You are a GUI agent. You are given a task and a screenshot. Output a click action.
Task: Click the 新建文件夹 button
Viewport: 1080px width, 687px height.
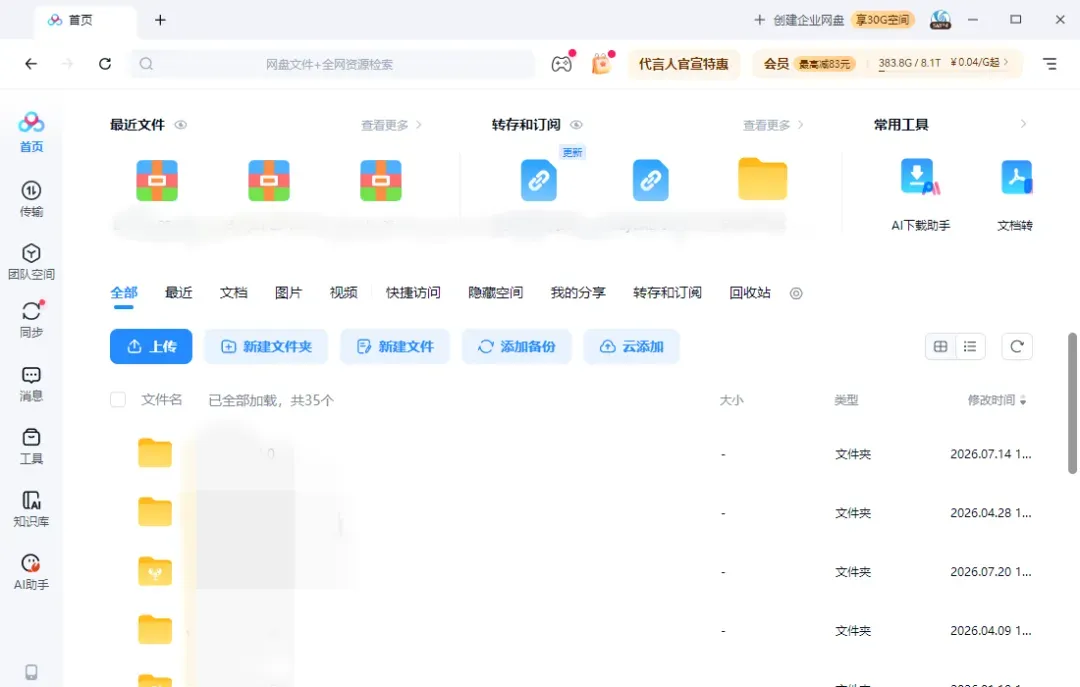[266, 347]
